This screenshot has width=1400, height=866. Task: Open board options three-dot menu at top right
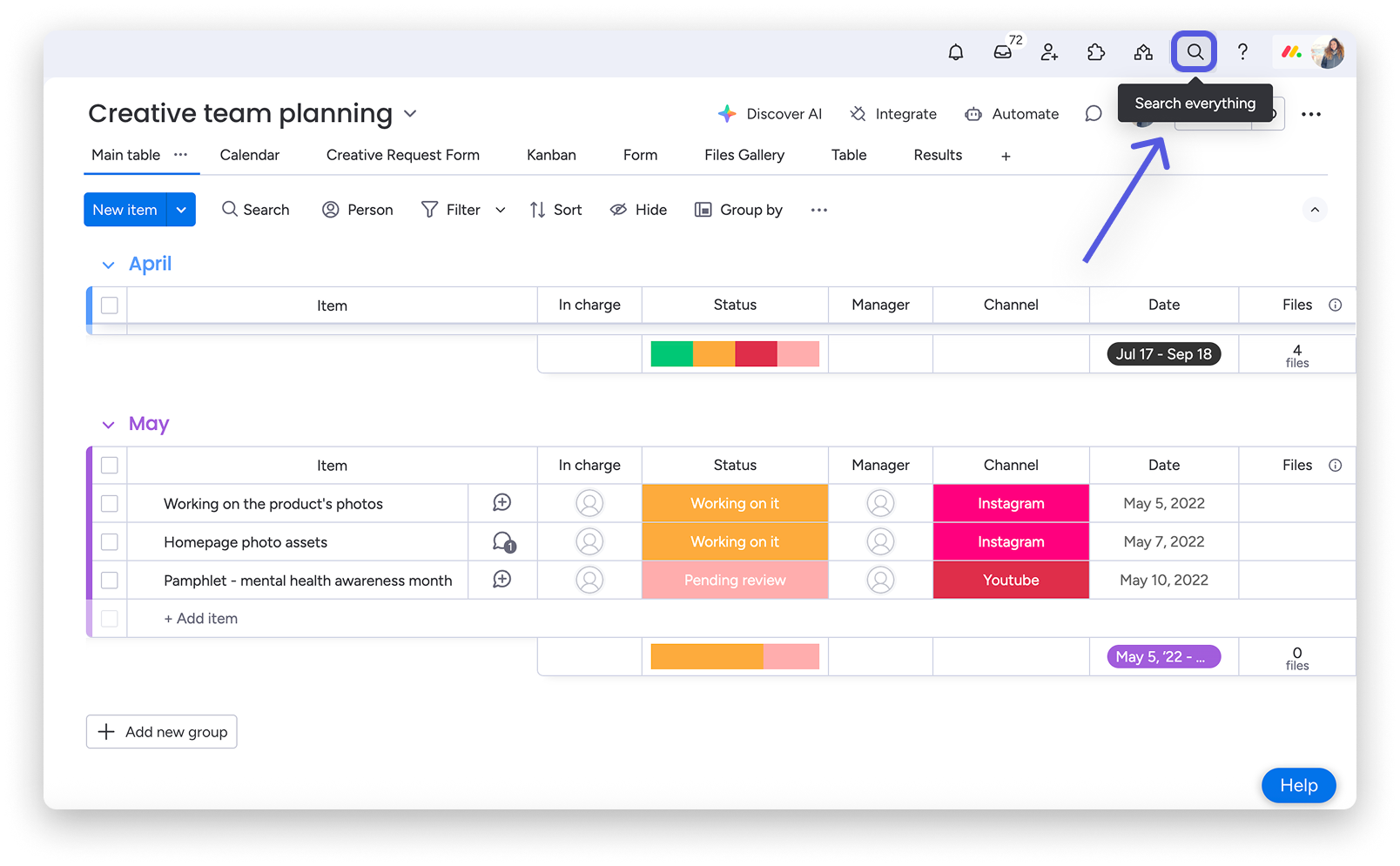pos(1311,114)
